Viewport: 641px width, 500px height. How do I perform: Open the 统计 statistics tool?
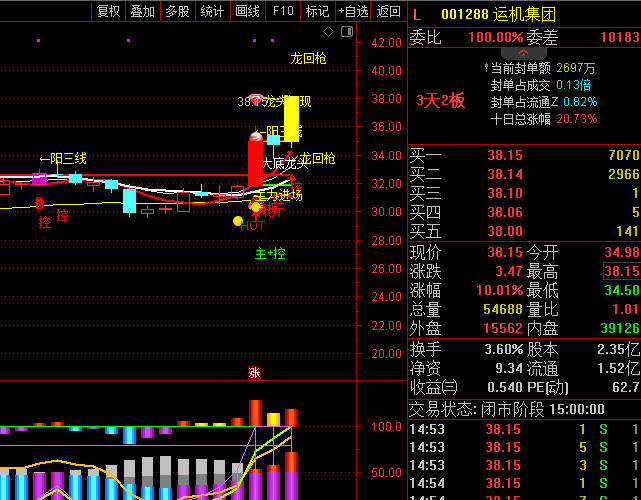point(212,11)
